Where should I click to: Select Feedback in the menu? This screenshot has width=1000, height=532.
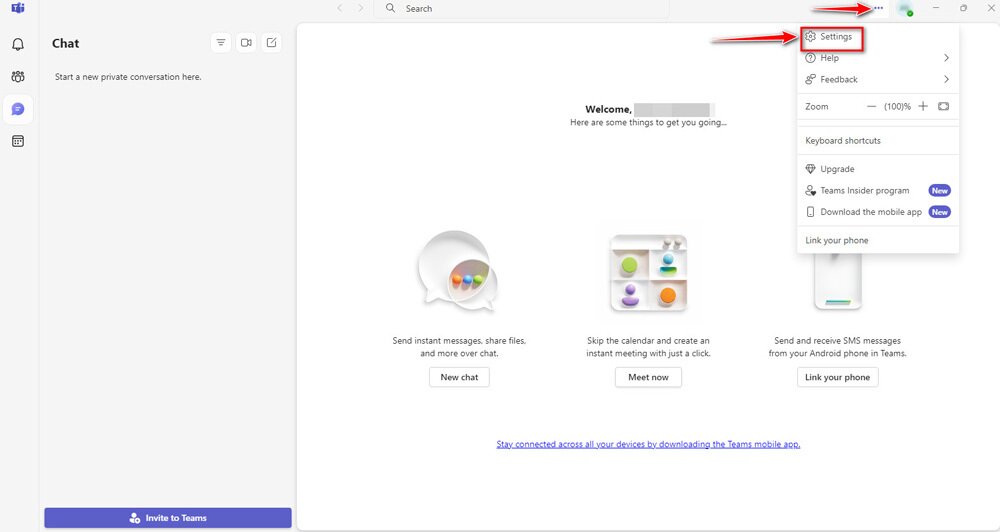[x=878, y=79]
